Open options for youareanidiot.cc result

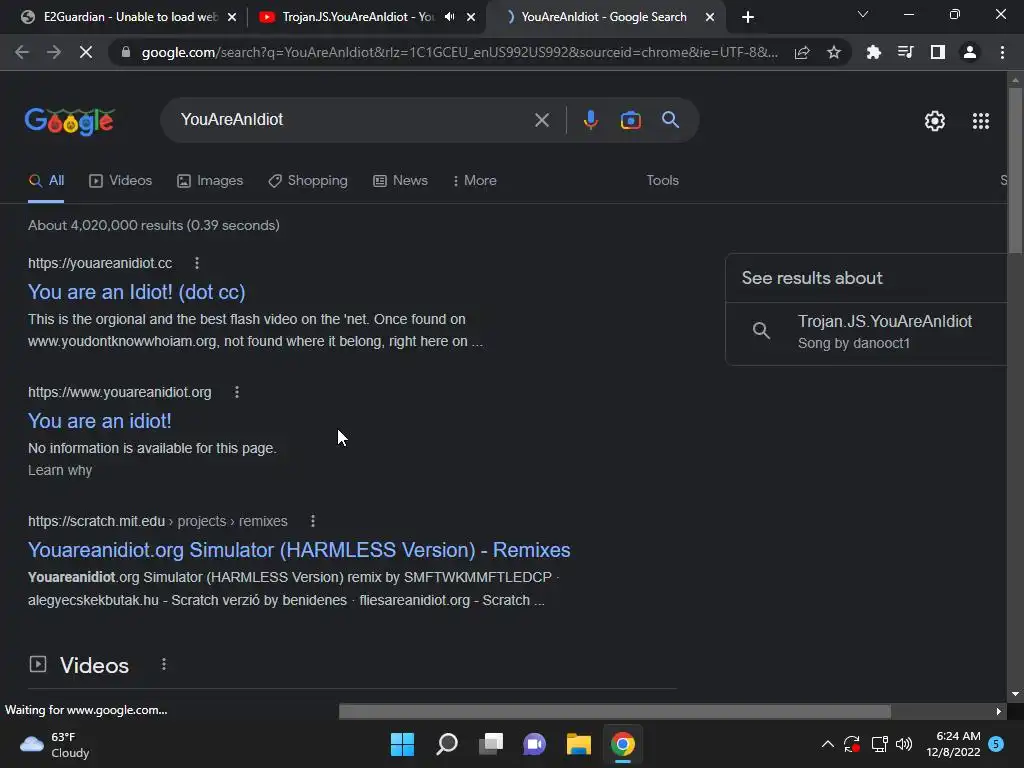pyautogui.click(x=197, y=263)
